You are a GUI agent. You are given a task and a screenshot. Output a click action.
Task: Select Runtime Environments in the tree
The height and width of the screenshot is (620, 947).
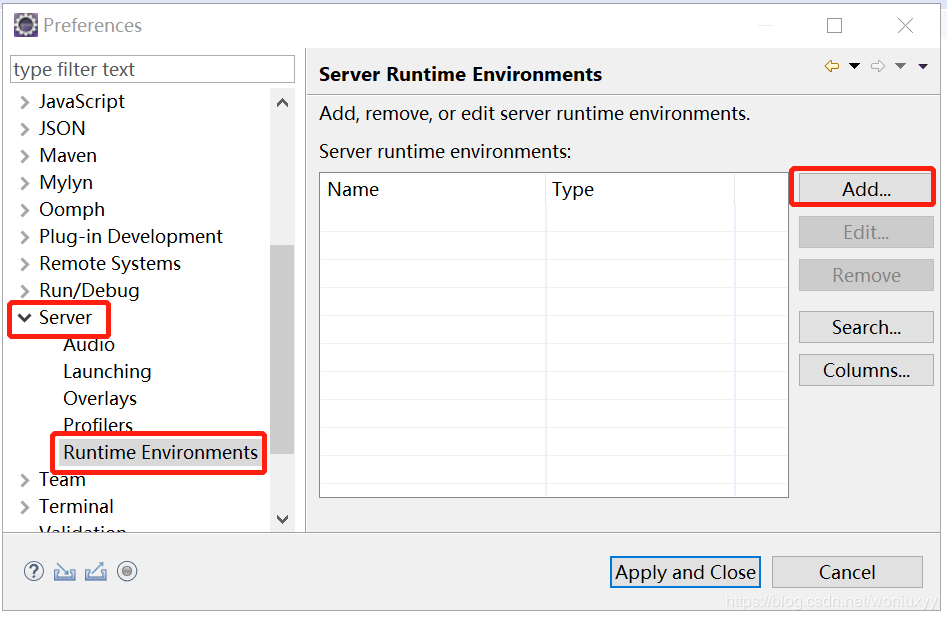pyautogui.click(x=160, y=453)
